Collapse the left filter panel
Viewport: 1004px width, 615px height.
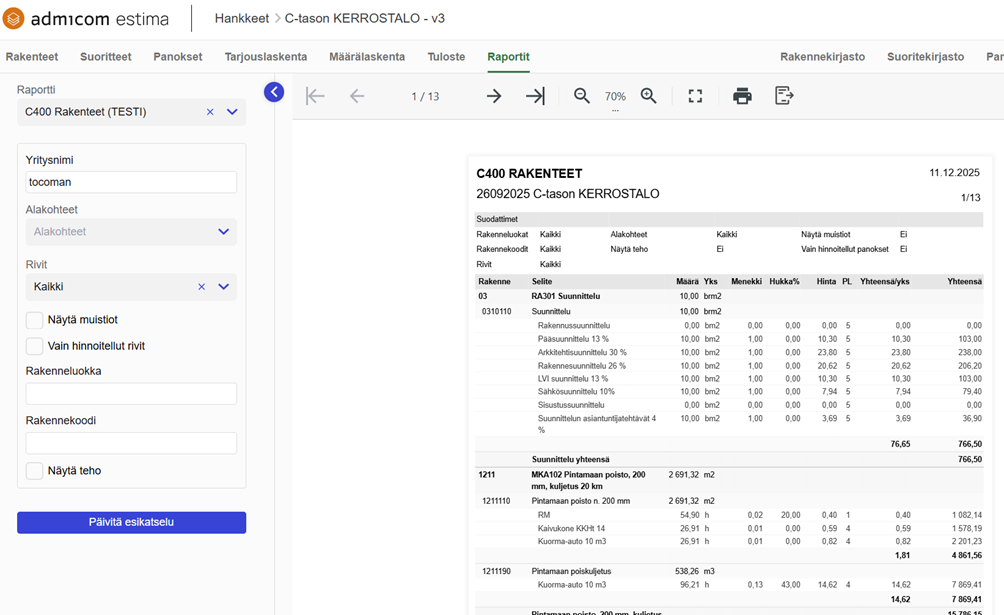274,92
